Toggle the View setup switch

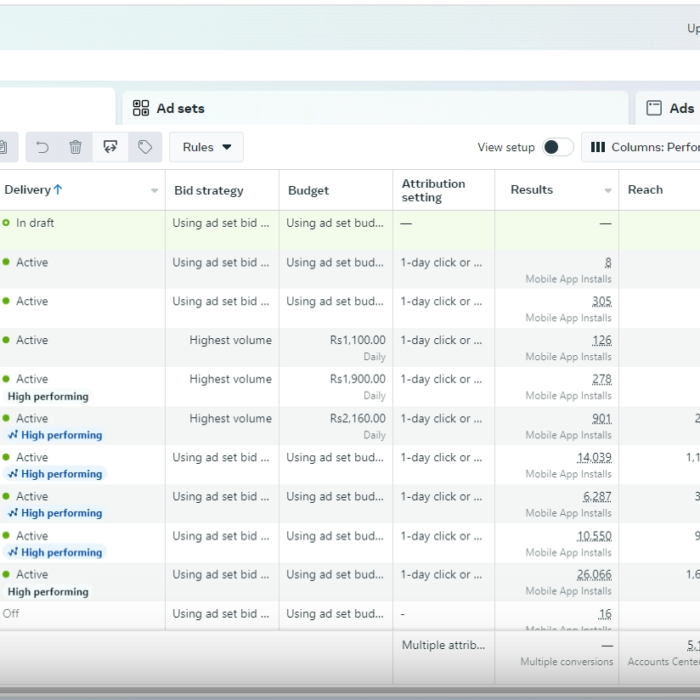[557, 147]
